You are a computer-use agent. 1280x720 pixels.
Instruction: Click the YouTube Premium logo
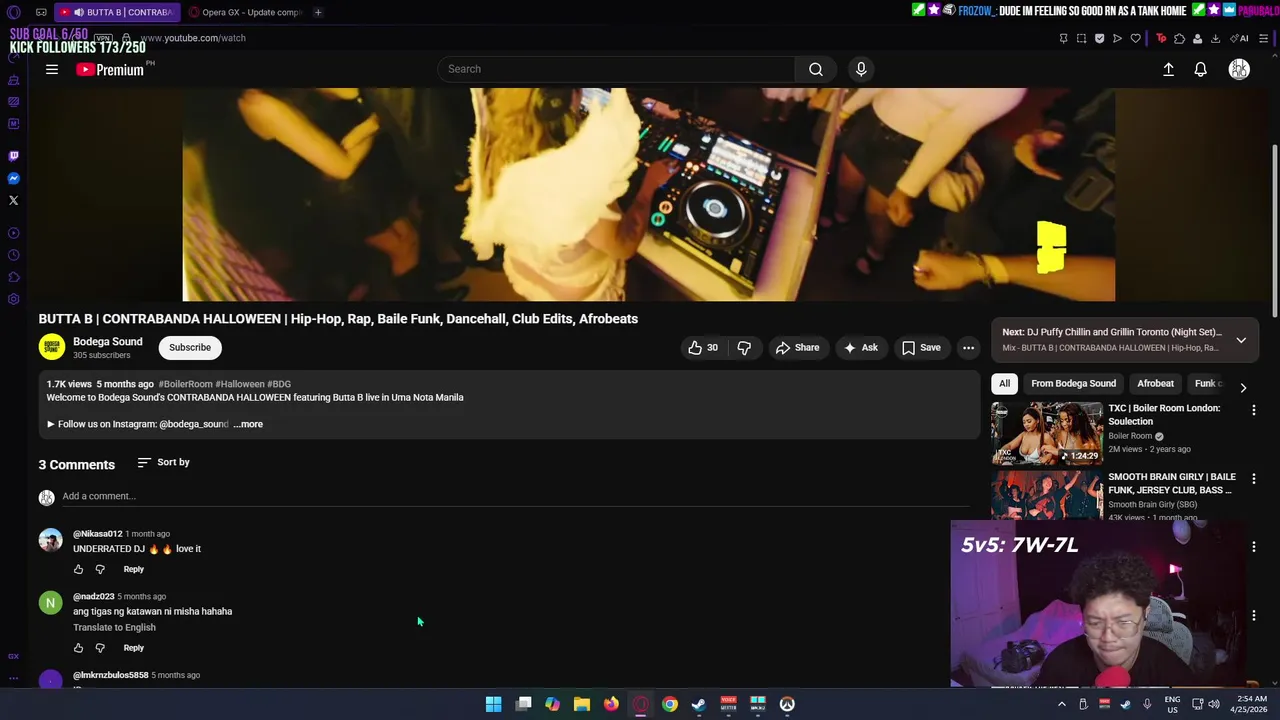tap(110, 69)
